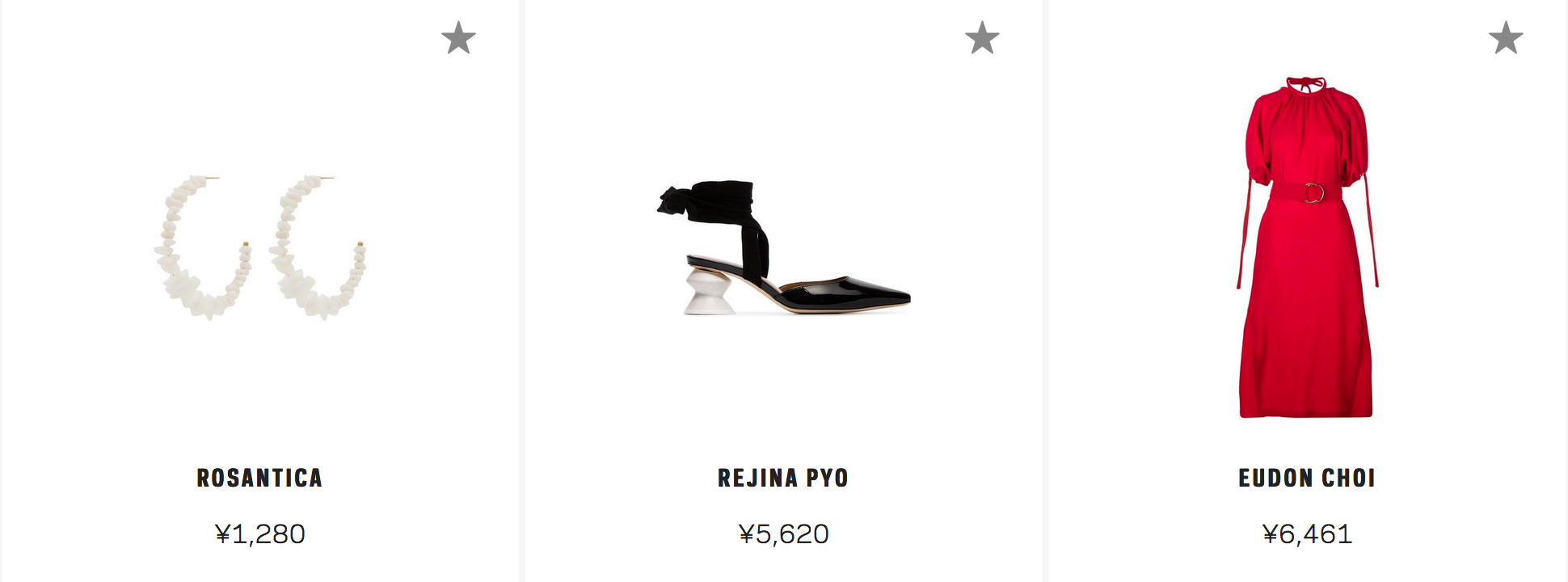Screen dimensions: 1568x582
Task: Click the red dress skirt hem
Action: 1306,409
